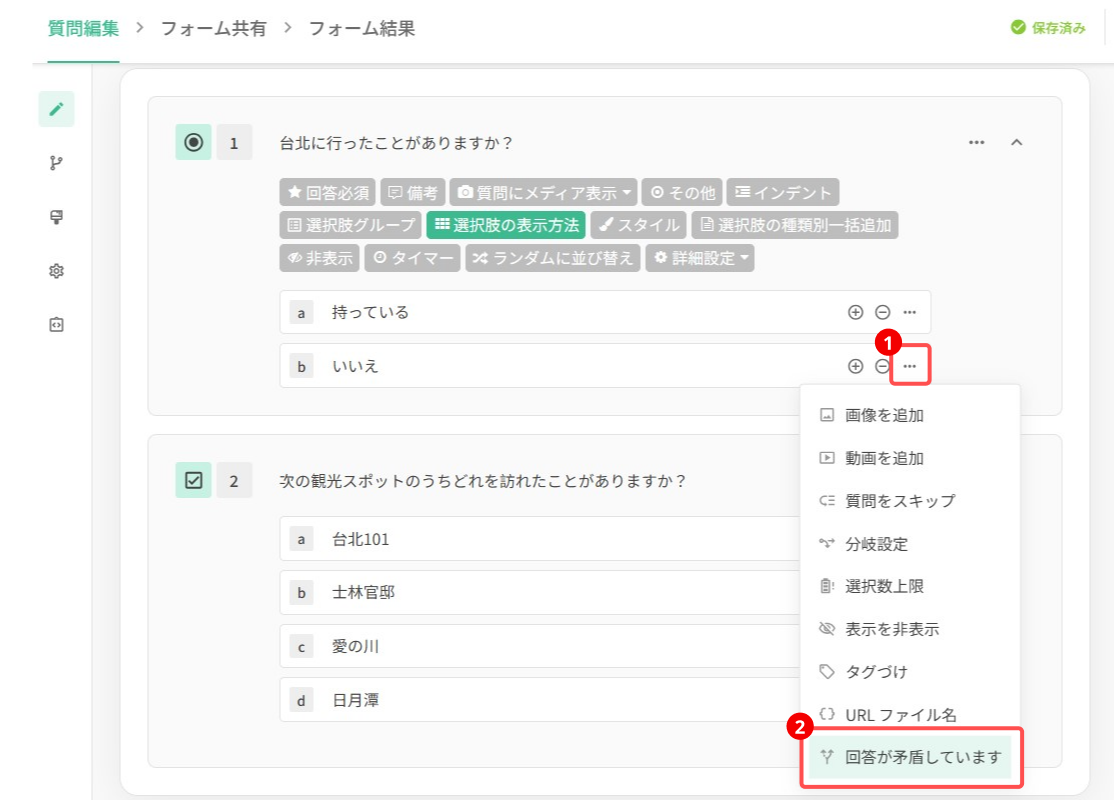Toggle 選択肢グループ option
Viewport: 1114px width, 800px height.
(350, 225)
